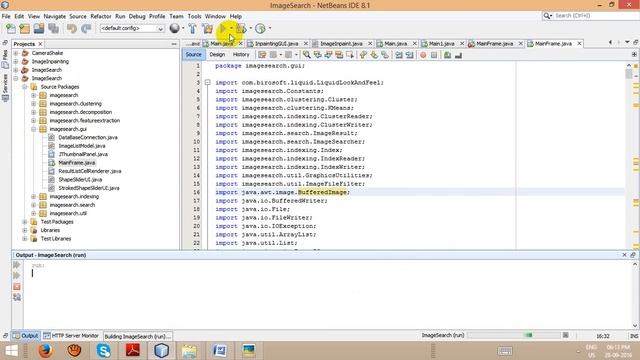Cancel the ImageSearch run progress task

click(x=565, y=335)
